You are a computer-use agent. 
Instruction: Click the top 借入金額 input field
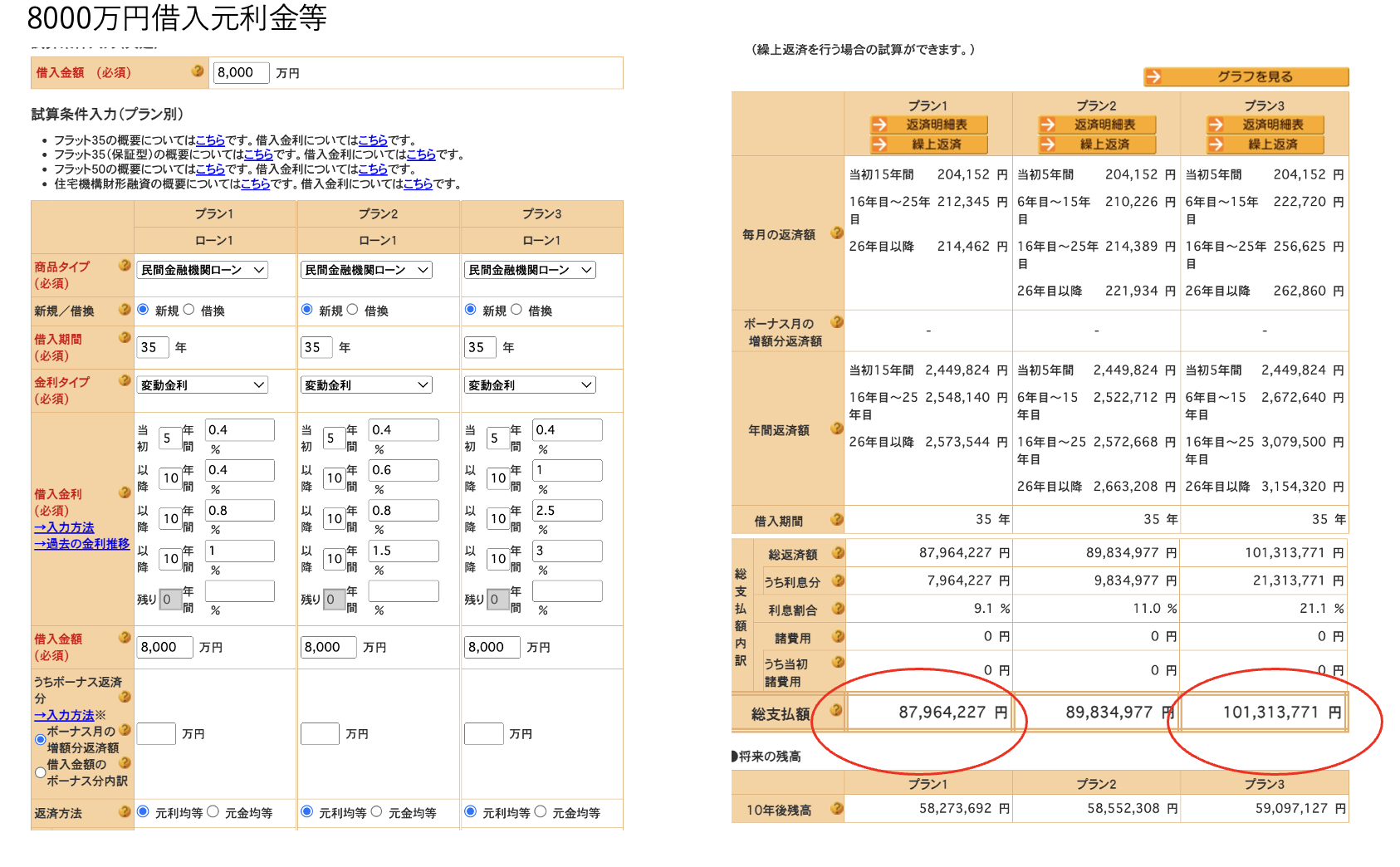(241, 73)
